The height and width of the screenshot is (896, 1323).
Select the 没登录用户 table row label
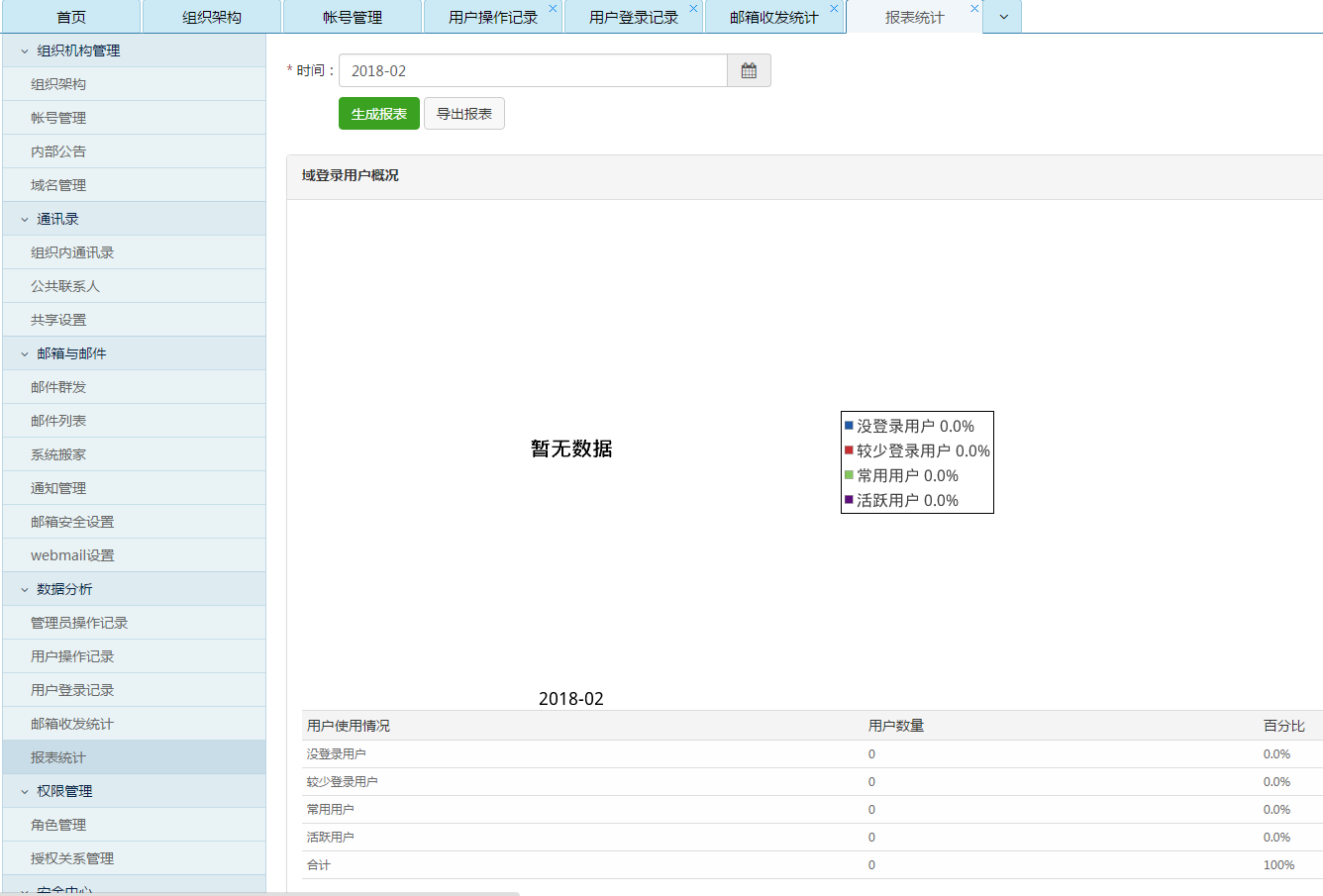(336, 754)
